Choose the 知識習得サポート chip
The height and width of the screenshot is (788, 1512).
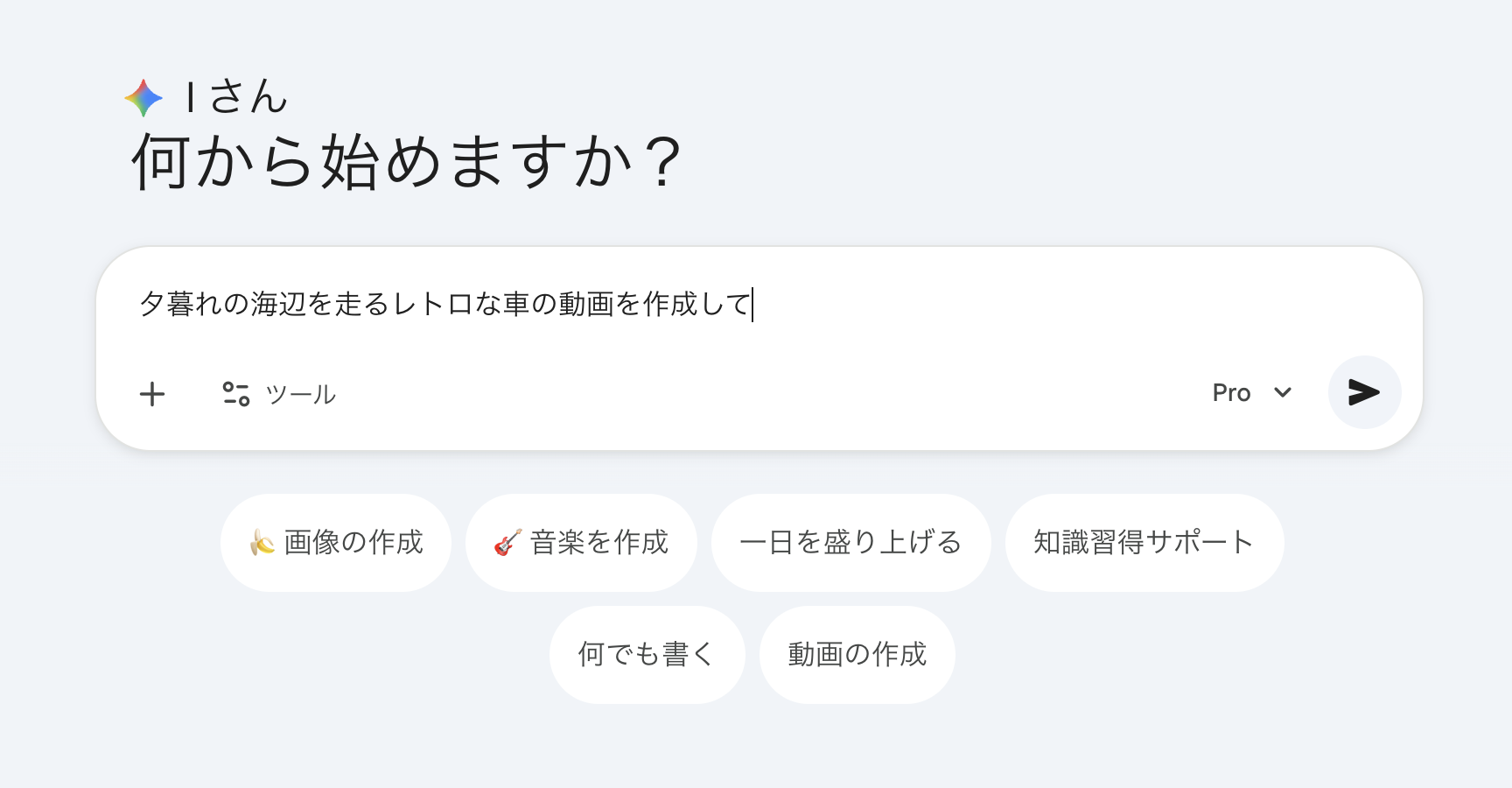(1144, 543)
